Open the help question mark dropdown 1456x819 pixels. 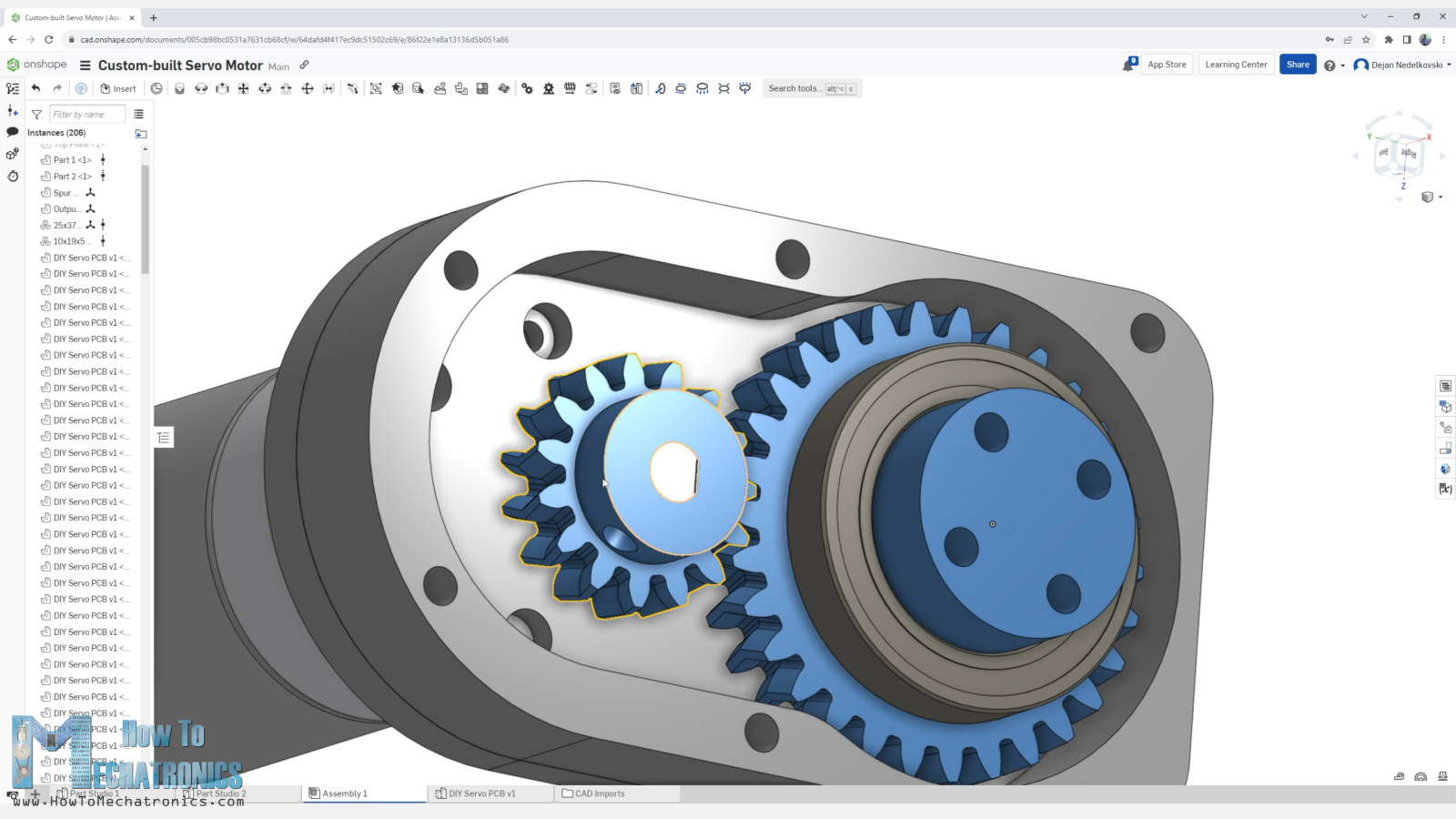1334,66
